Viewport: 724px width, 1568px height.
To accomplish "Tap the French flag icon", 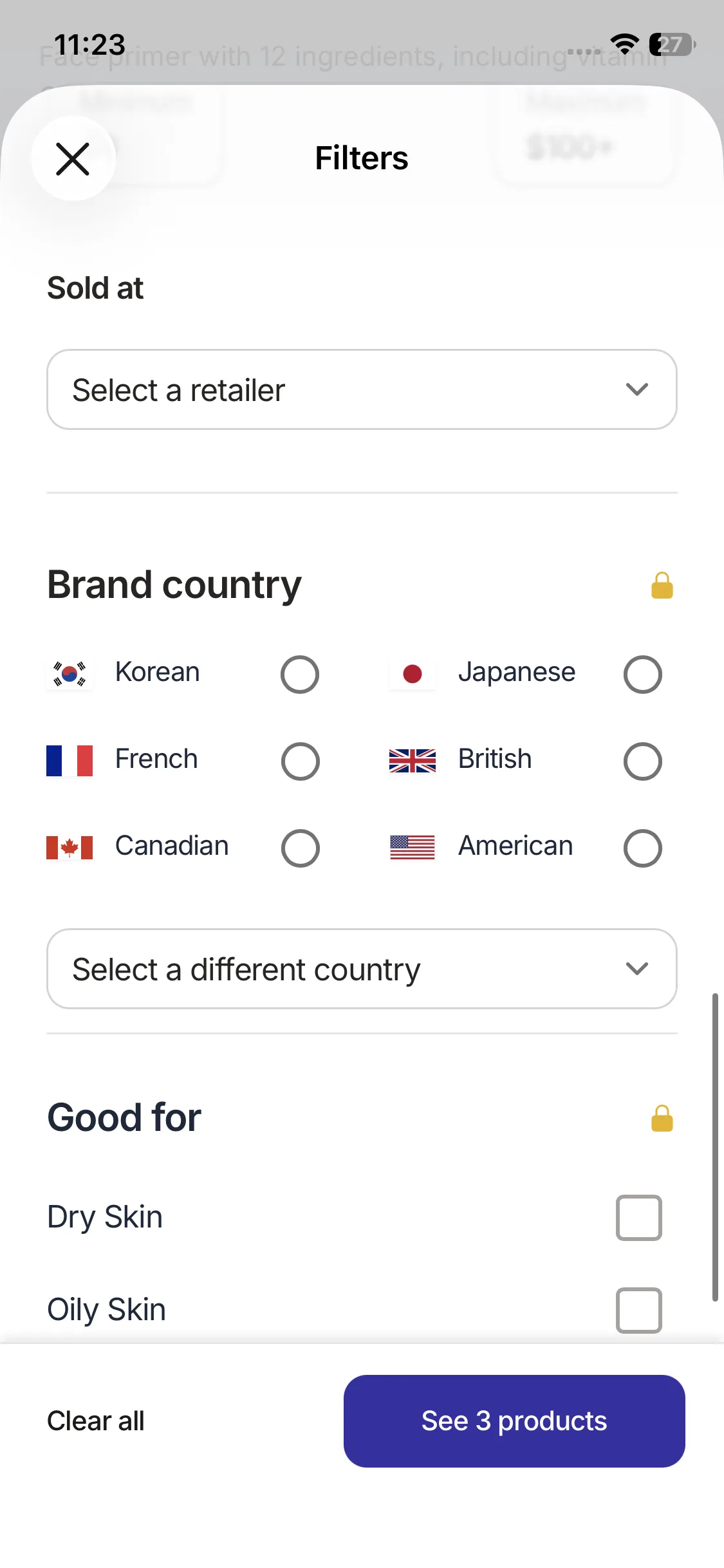I will click(x=70, y=760).
